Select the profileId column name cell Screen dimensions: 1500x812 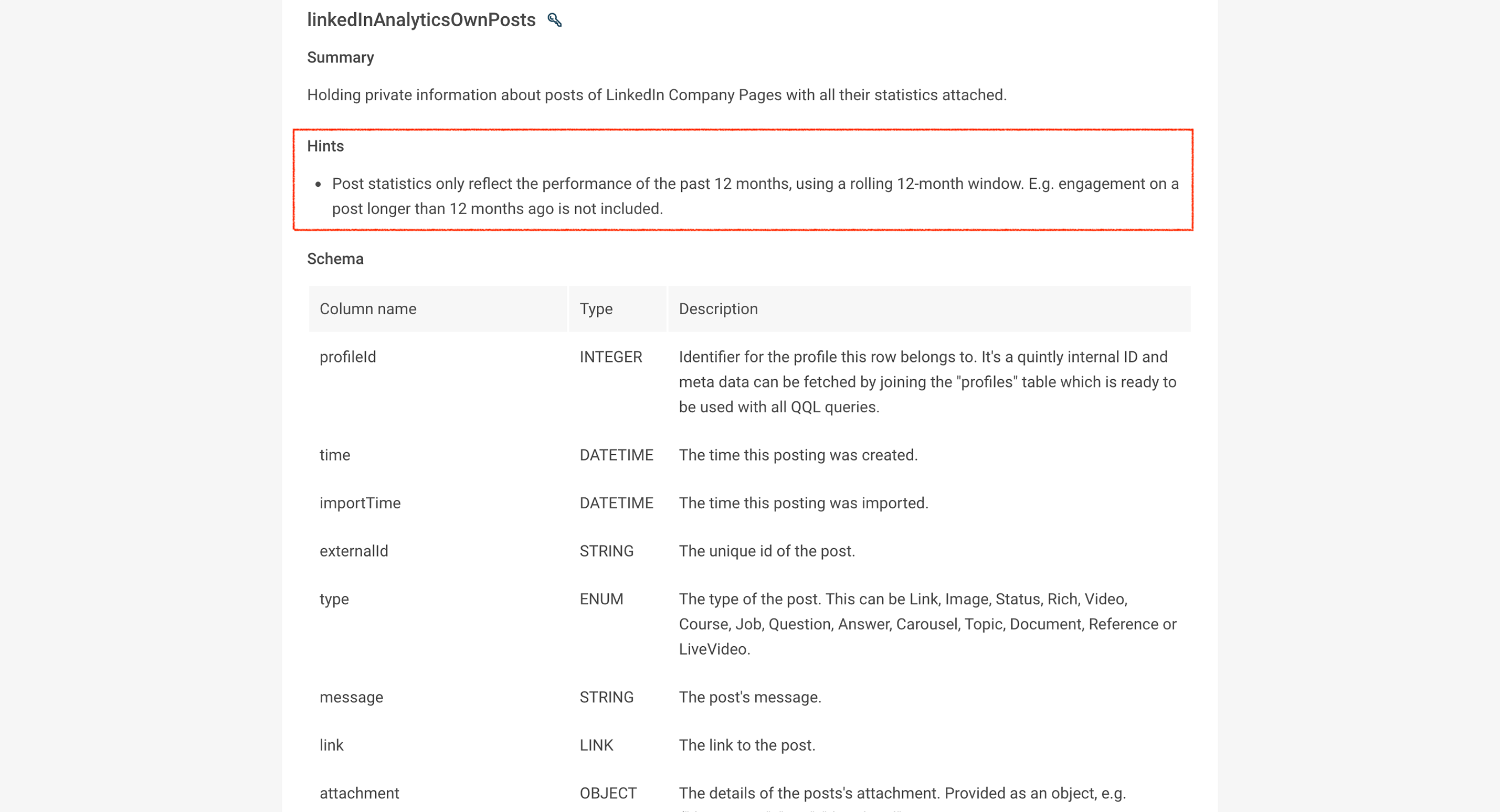[x=347, y=357]
